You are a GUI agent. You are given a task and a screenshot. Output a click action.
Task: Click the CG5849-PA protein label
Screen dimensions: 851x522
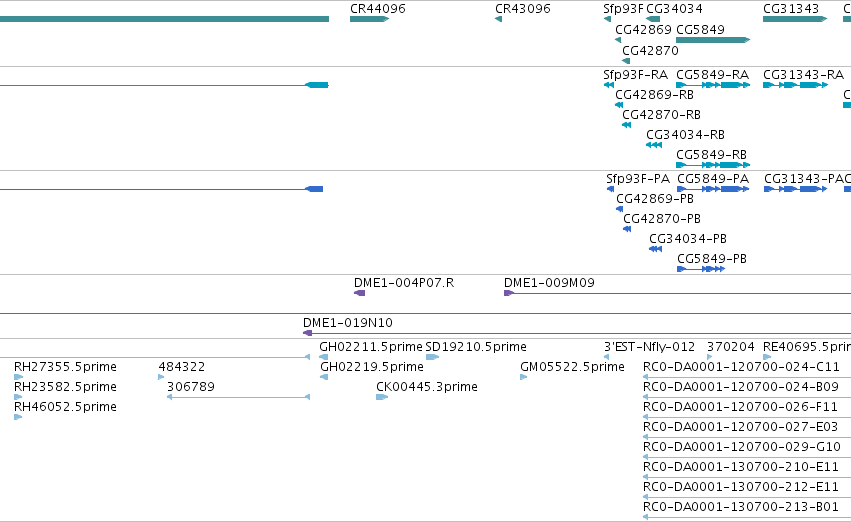tap(713, 179)
